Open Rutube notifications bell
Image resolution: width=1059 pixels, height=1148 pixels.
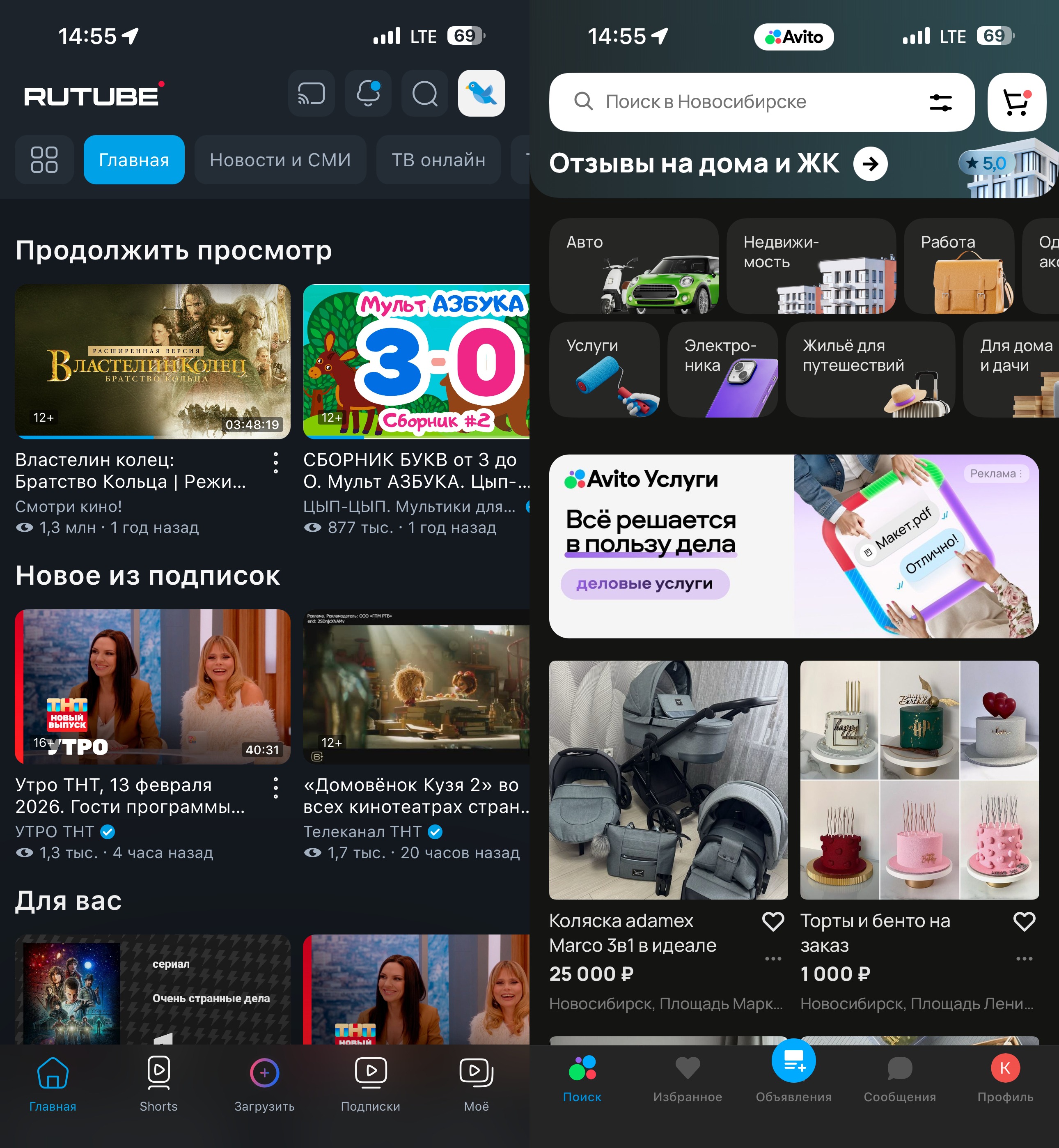368,94
